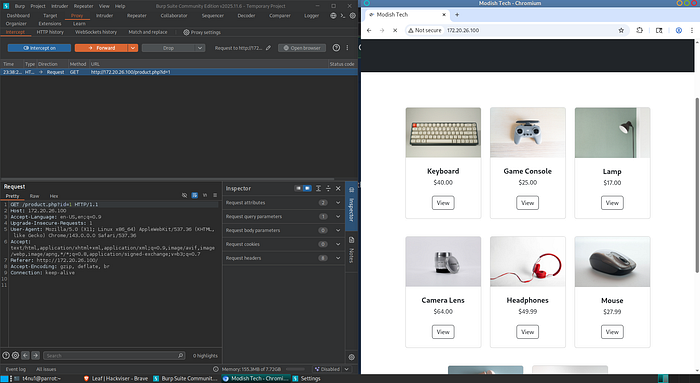Switch to WebSockets history tab
Viewport: 700px width, 383px height.
click(96, 32)
